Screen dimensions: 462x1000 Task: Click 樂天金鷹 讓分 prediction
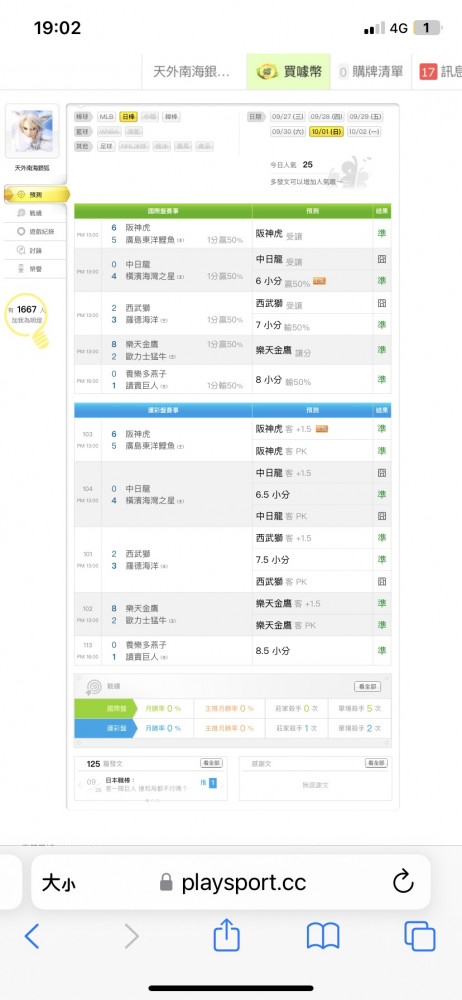coord(283,350)
